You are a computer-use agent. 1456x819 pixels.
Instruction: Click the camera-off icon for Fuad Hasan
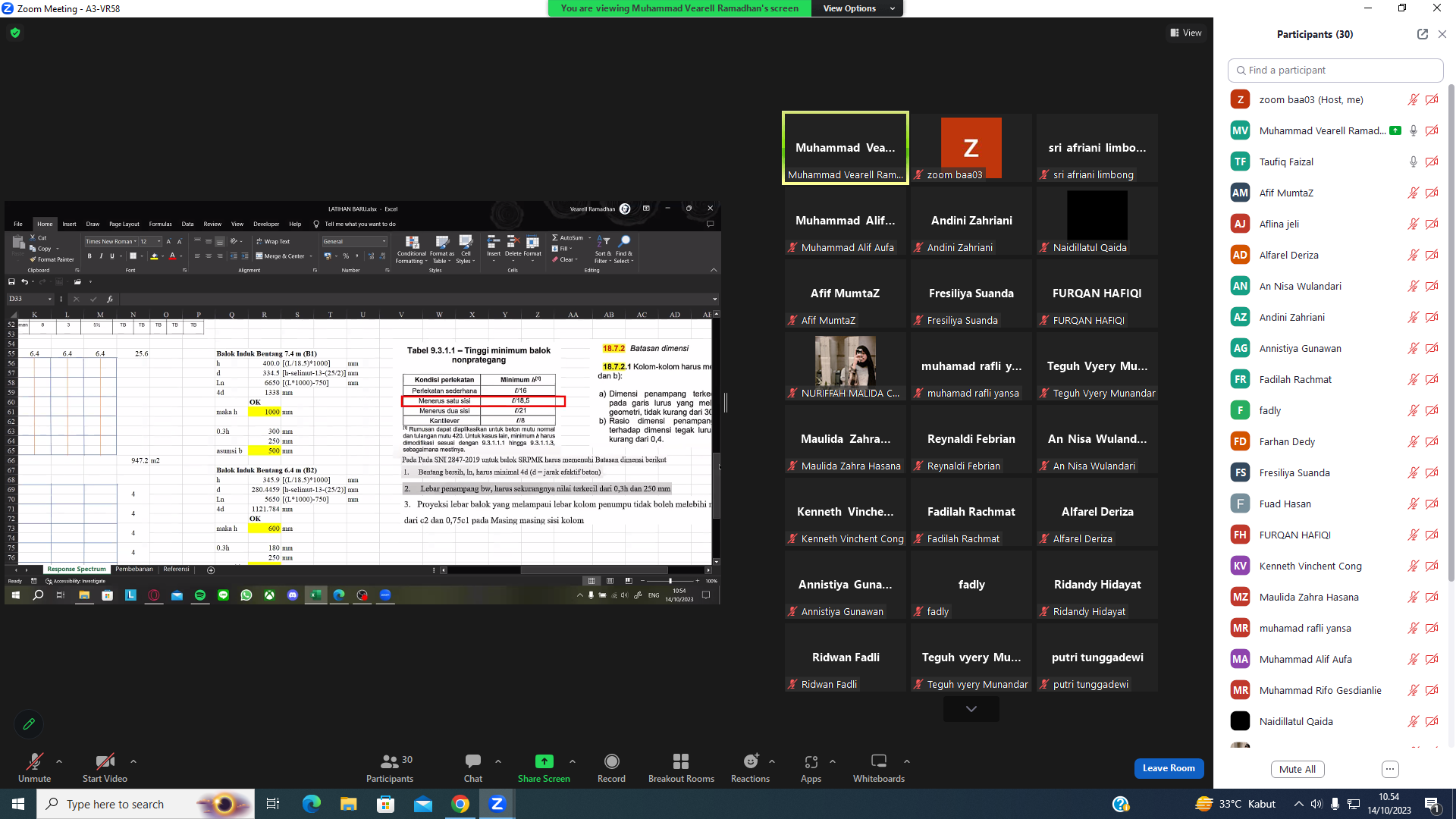click(1432, 504)
